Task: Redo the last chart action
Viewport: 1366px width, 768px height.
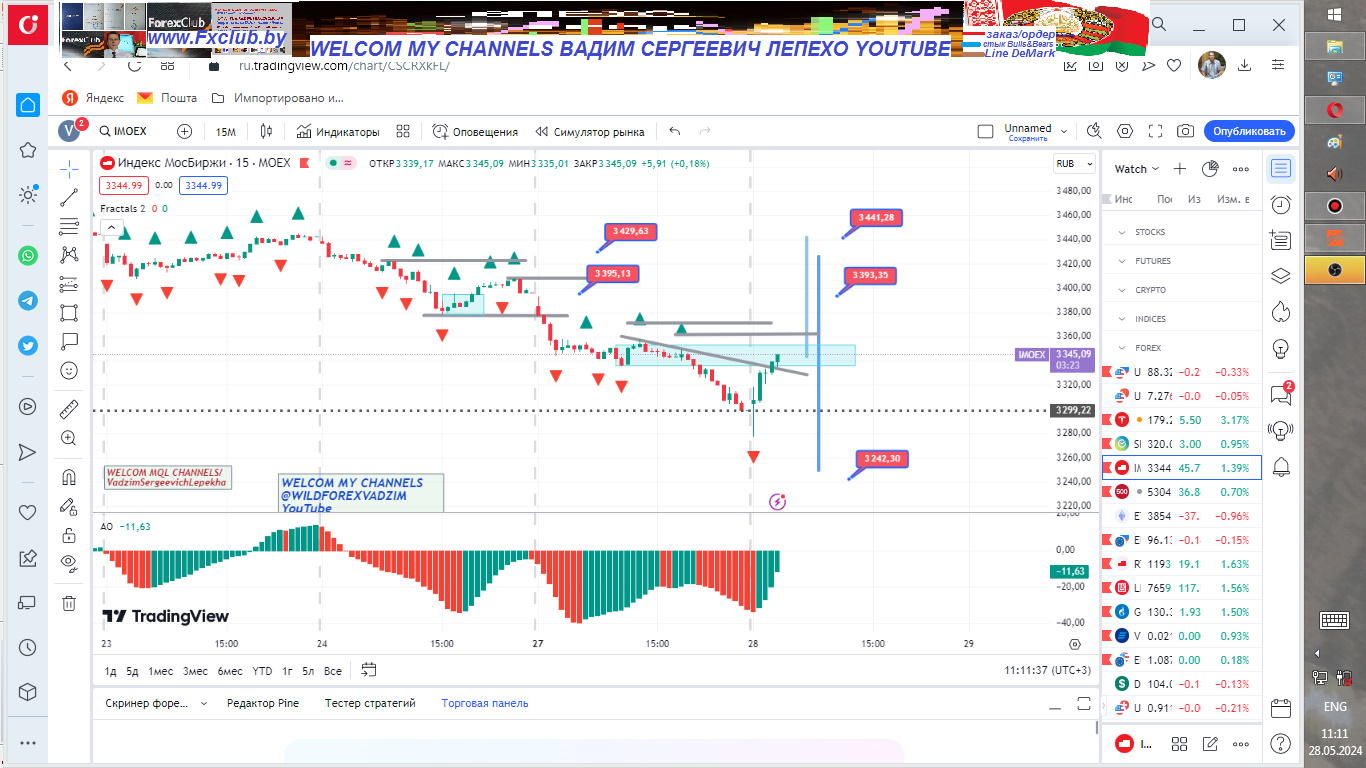Action: pos(705,131)
